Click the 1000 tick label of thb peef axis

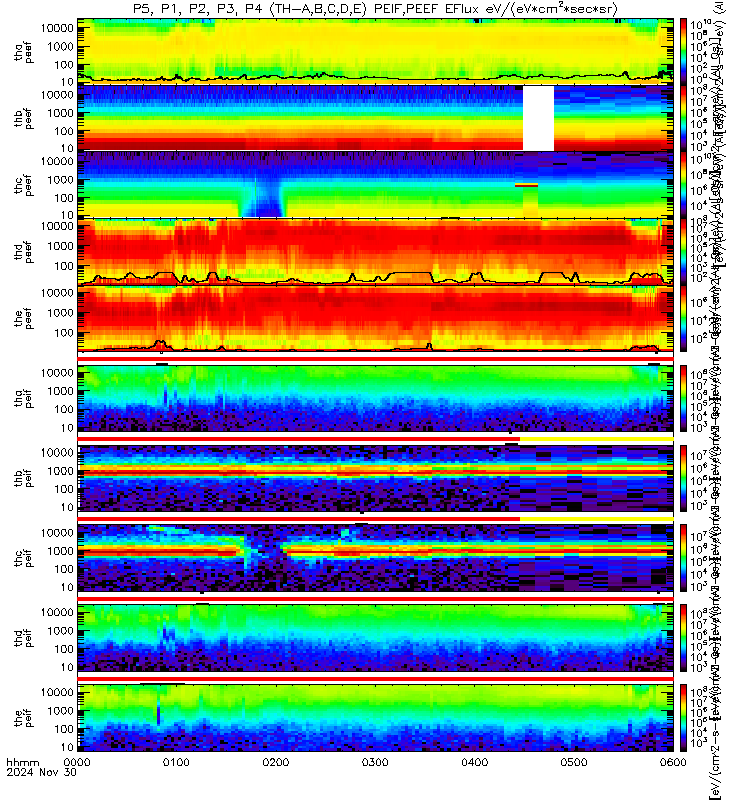[60, 113]
